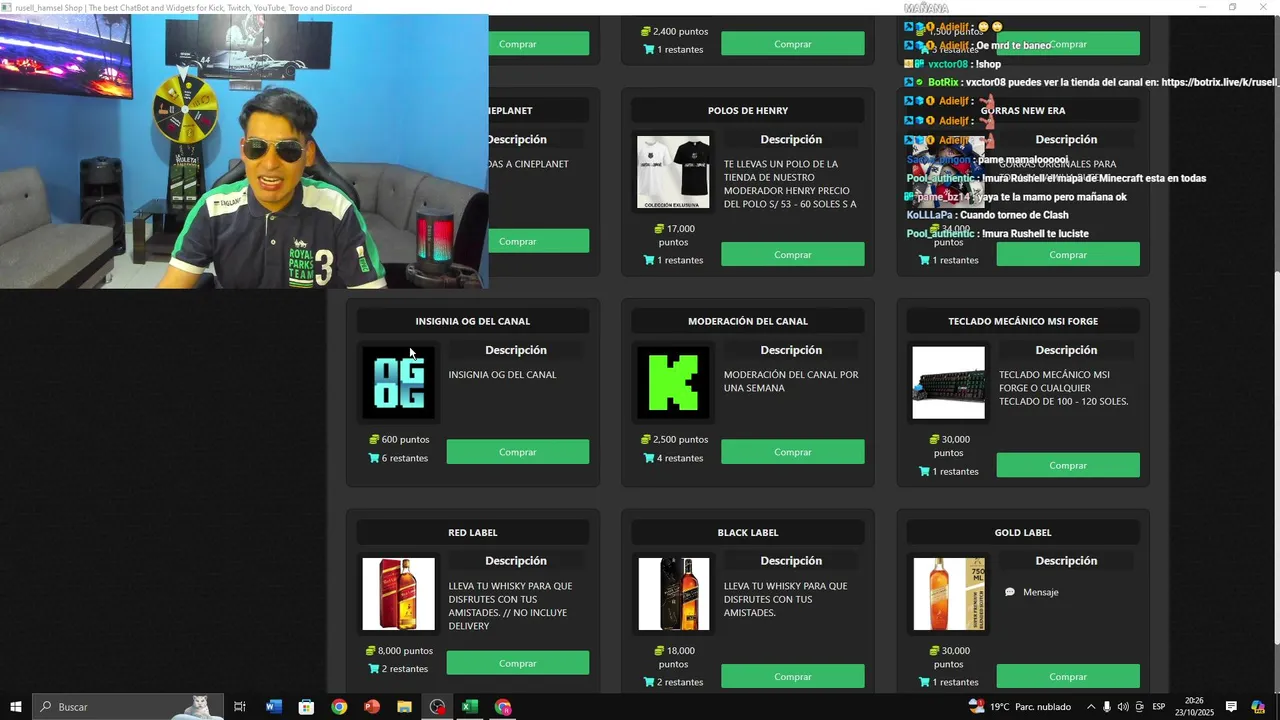
Task: Click the 'RED LABEL' card title
Action: 473,533
